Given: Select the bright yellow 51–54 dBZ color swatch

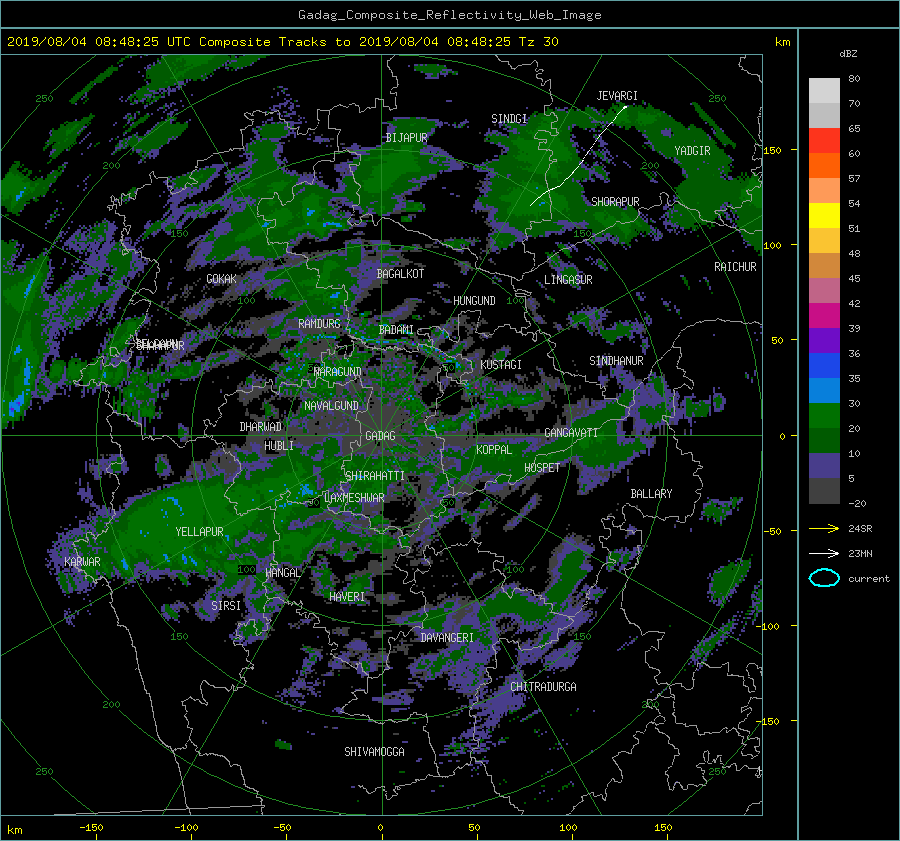Looking at the screenshot, I should point(824,216).
